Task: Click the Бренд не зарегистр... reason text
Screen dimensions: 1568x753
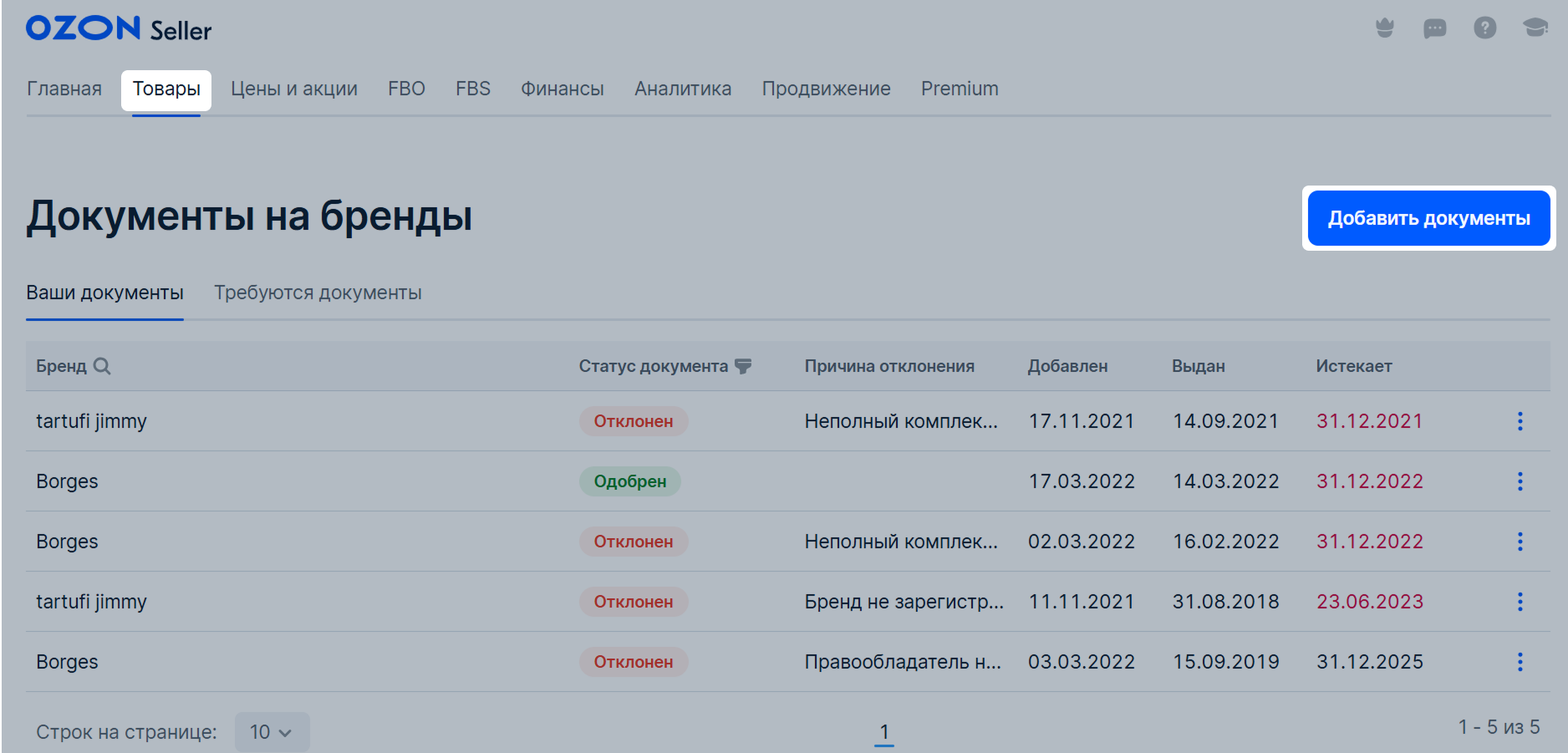Action: click(904, 602)
